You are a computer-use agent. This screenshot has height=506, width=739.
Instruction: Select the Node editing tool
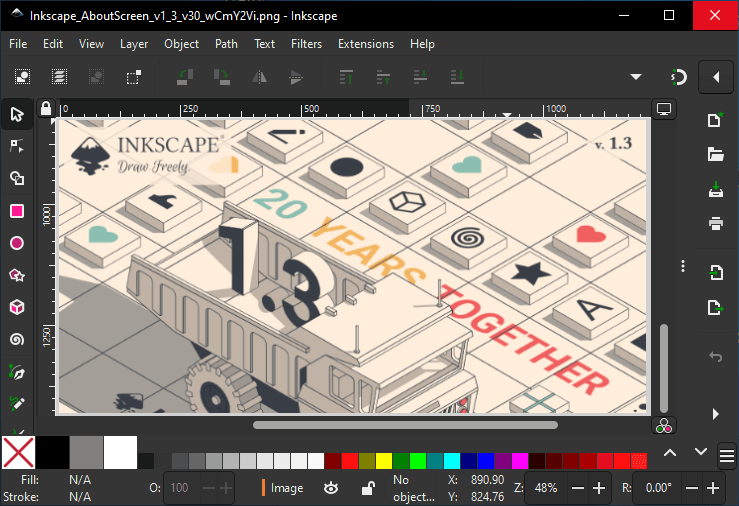16,146
